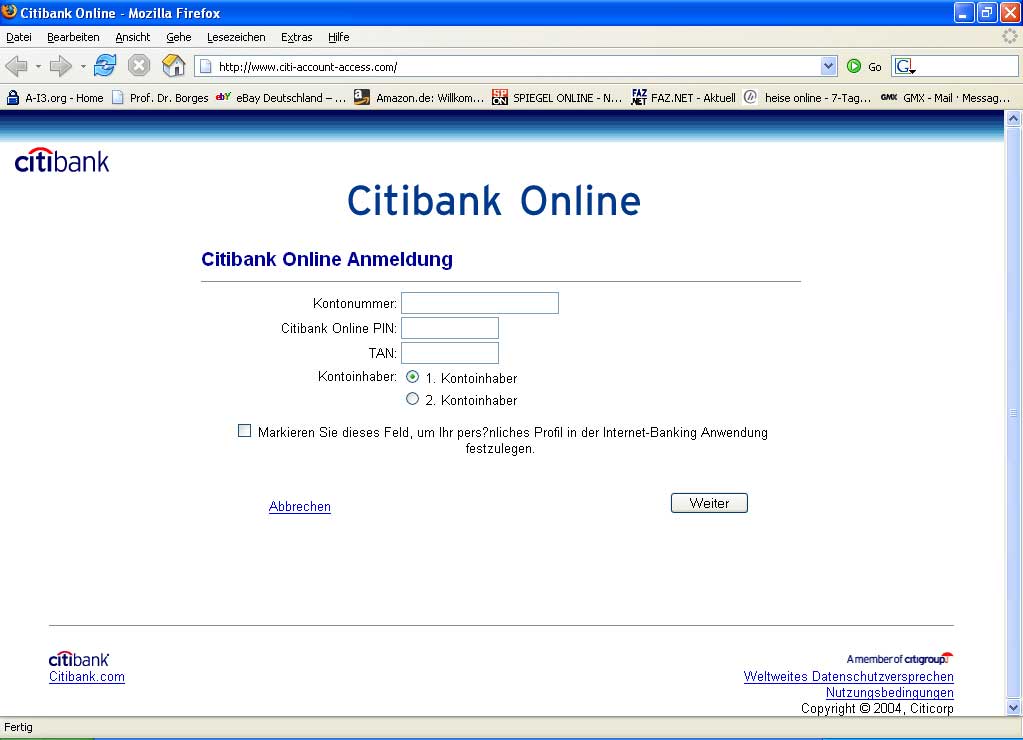Reload the page with the refresh icon
This screenshot has height=740, width=1023.
105,65
